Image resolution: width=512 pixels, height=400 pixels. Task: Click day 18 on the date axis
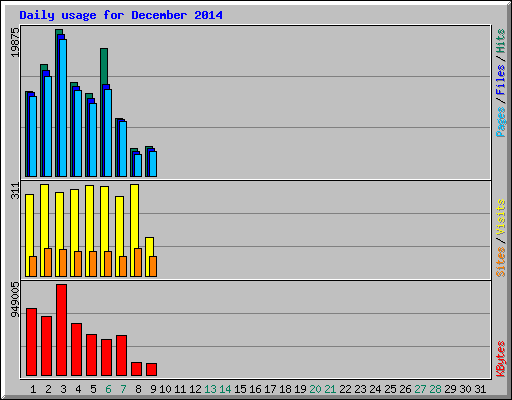pos(285,389)
